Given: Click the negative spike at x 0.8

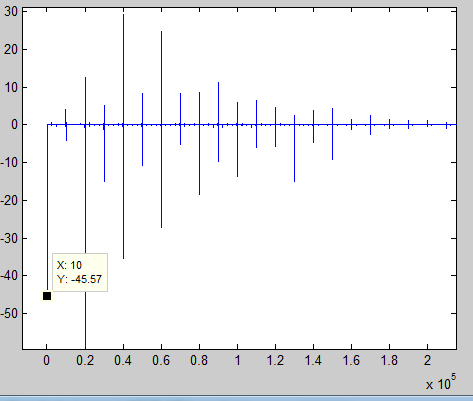Looking at the screenshot, I should (x=199, y=160).
